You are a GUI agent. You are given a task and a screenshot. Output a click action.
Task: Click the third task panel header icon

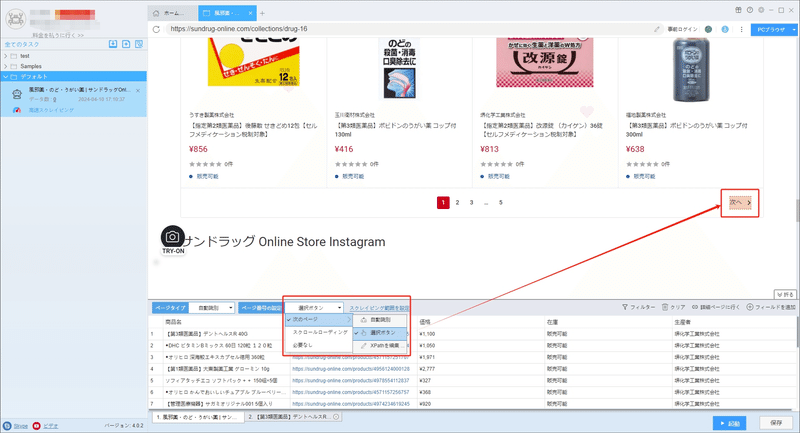point(139,44)
